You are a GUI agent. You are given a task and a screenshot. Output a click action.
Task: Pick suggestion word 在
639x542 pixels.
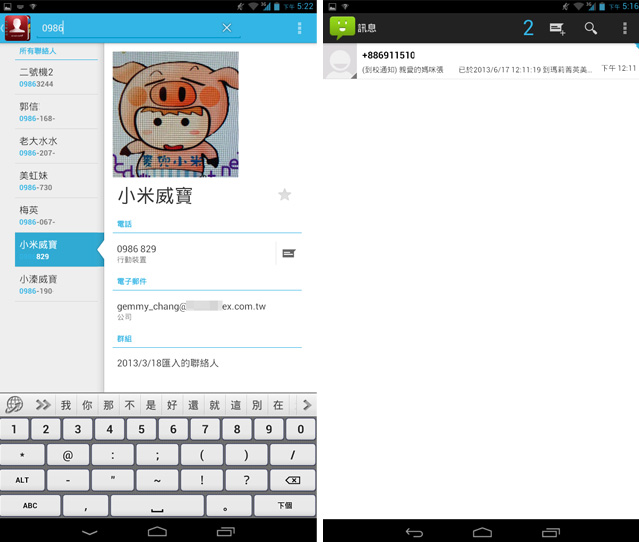278,405
